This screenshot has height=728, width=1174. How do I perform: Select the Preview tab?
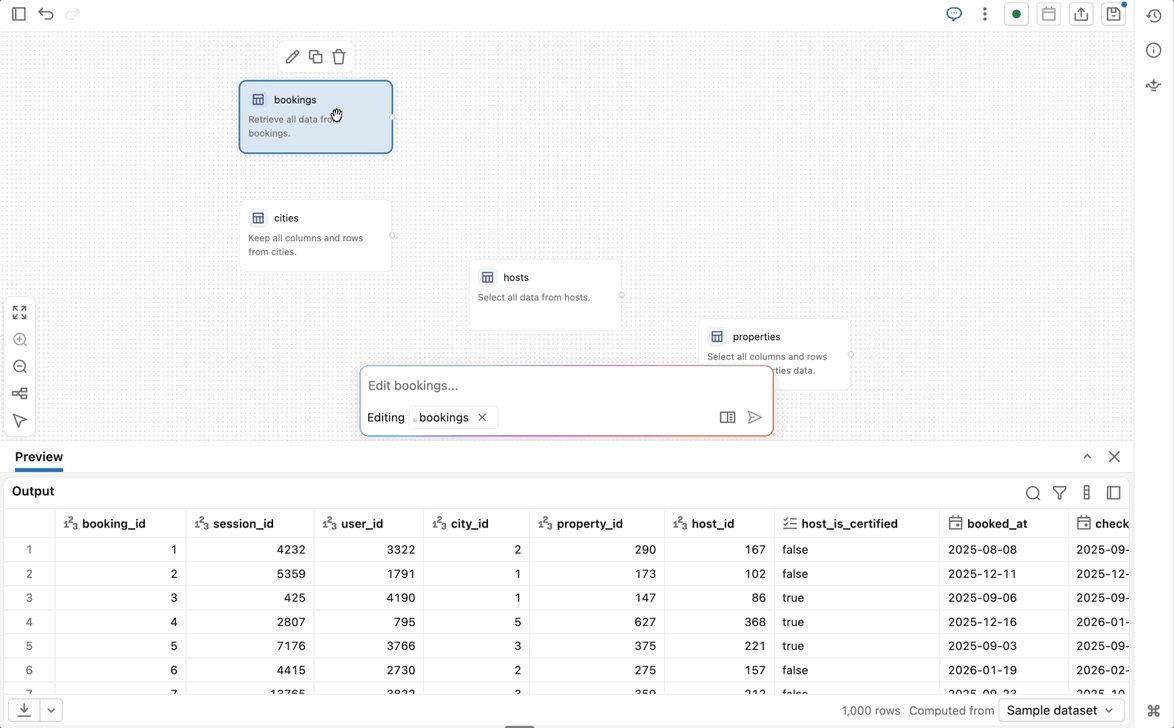[39, 457]
